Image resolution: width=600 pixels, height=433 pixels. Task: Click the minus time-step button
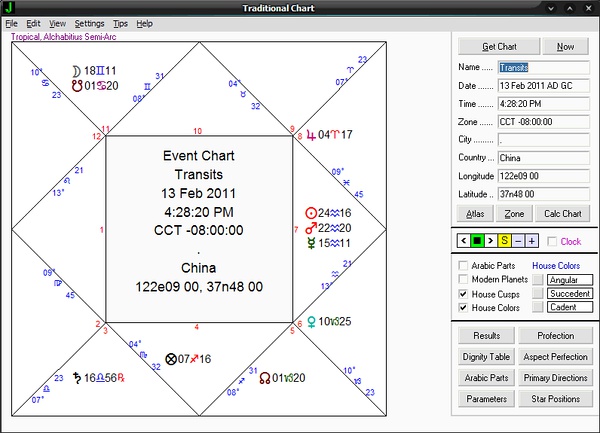point(518,241)
